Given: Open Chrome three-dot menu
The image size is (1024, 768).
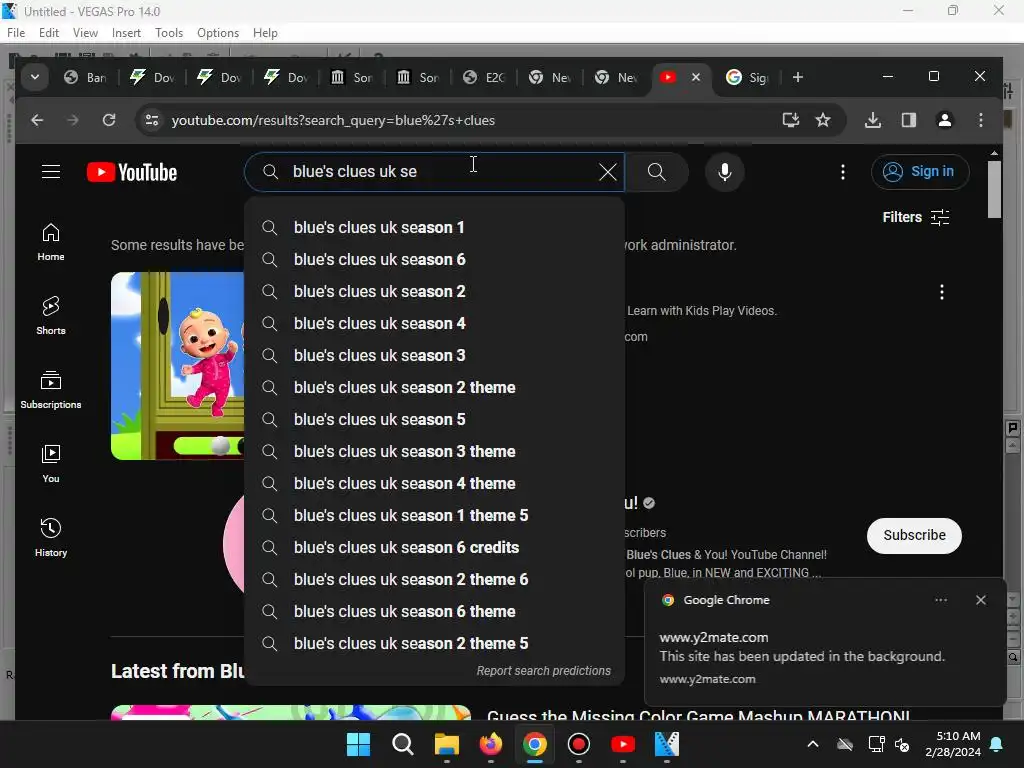Looking at the screenshot, I should point(980,120).
